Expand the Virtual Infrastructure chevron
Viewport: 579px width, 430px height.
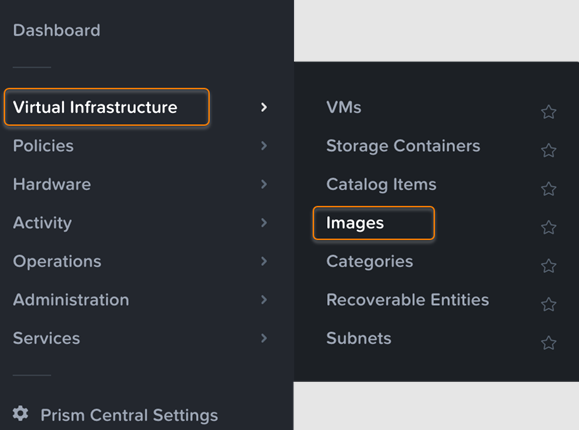click(264, 108)
